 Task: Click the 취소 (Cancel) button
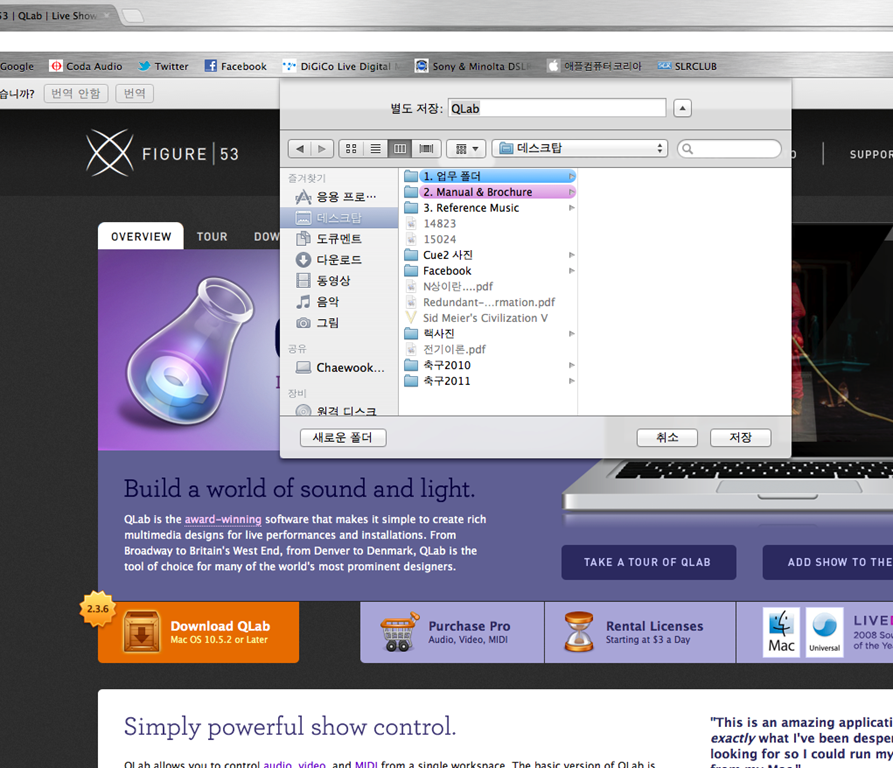pos(667,438)
